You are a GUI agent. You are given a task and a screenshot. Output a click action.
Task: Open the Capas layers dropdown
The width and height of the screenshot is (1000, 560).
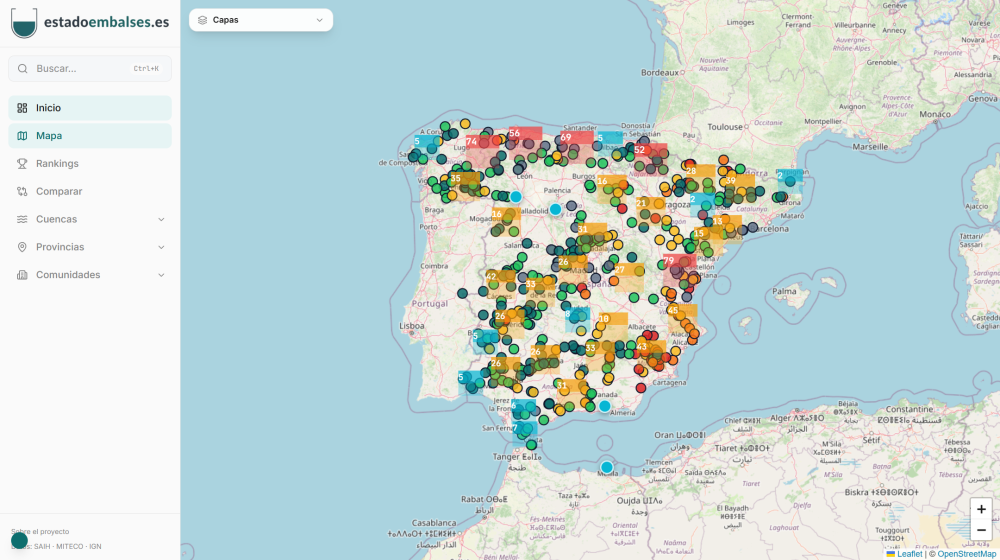pos(261,20)
